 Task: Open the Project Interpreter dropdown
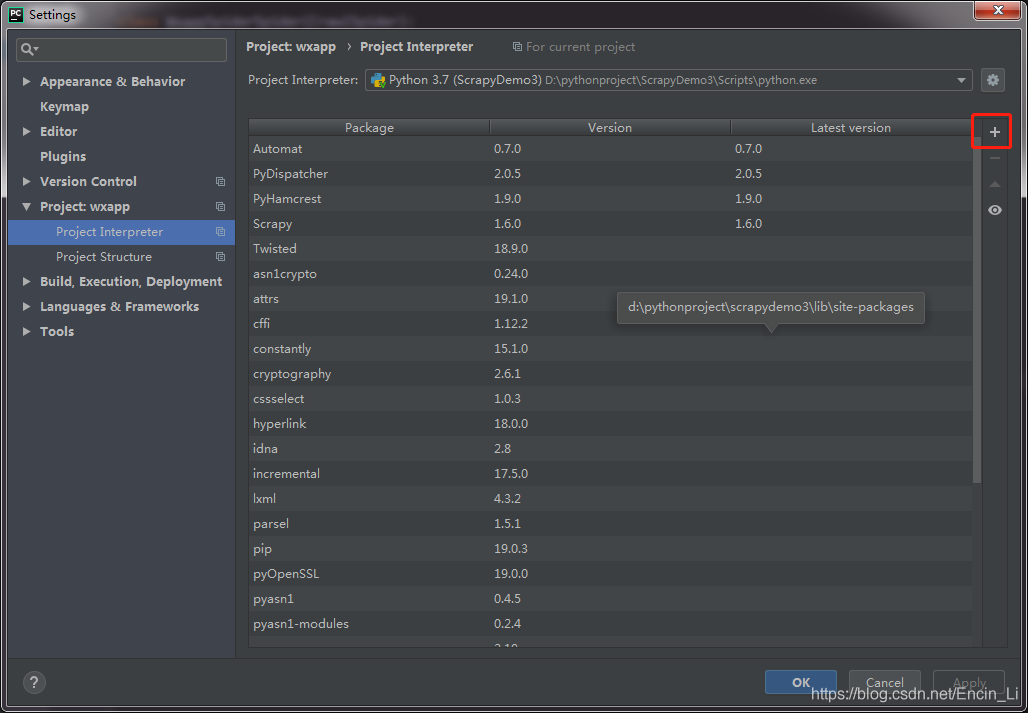pyautogui.click(x=961, y=80)
